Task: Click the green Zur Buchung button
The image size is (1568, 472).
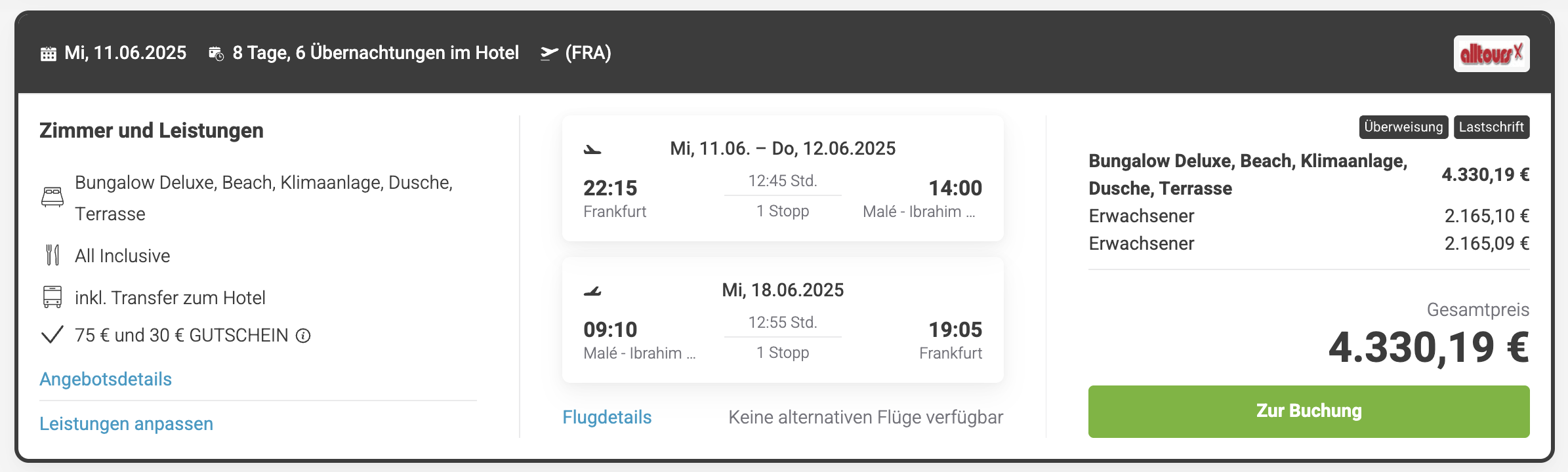Action: (x=1309, y=411)
